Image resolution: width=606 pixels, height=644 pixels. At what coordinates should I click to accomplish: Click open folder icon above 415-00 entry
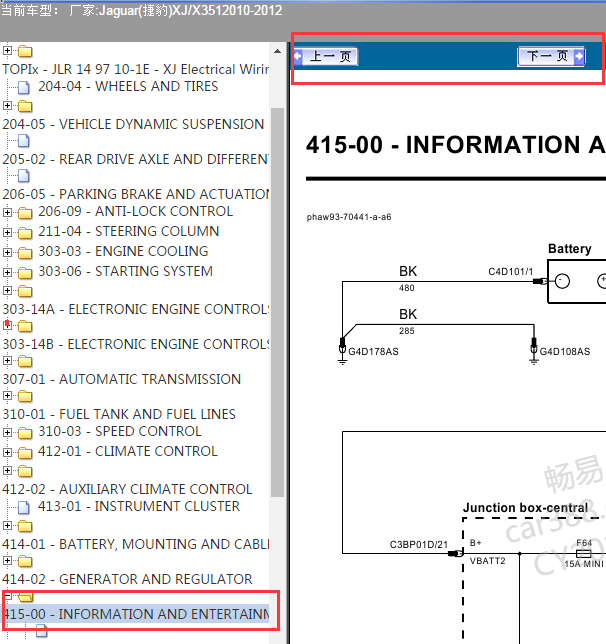pyautogui.click(x=25, y=597)
